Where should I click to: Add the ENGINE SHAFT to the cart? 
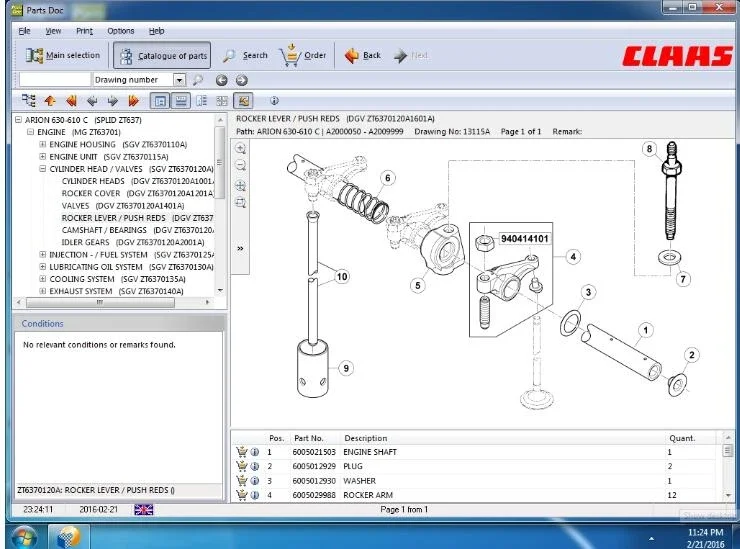[241, 452]
